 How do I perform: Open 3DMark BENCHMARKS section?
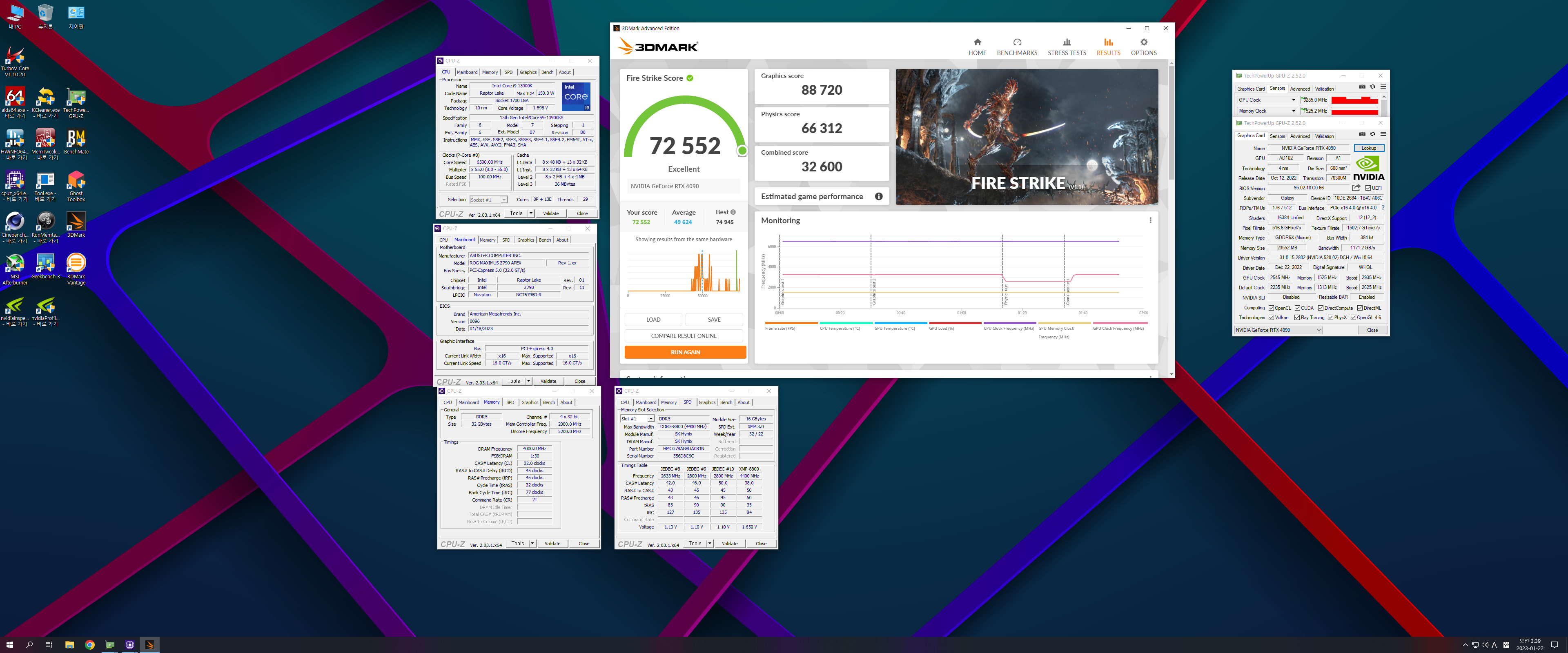pos(1016,47)
